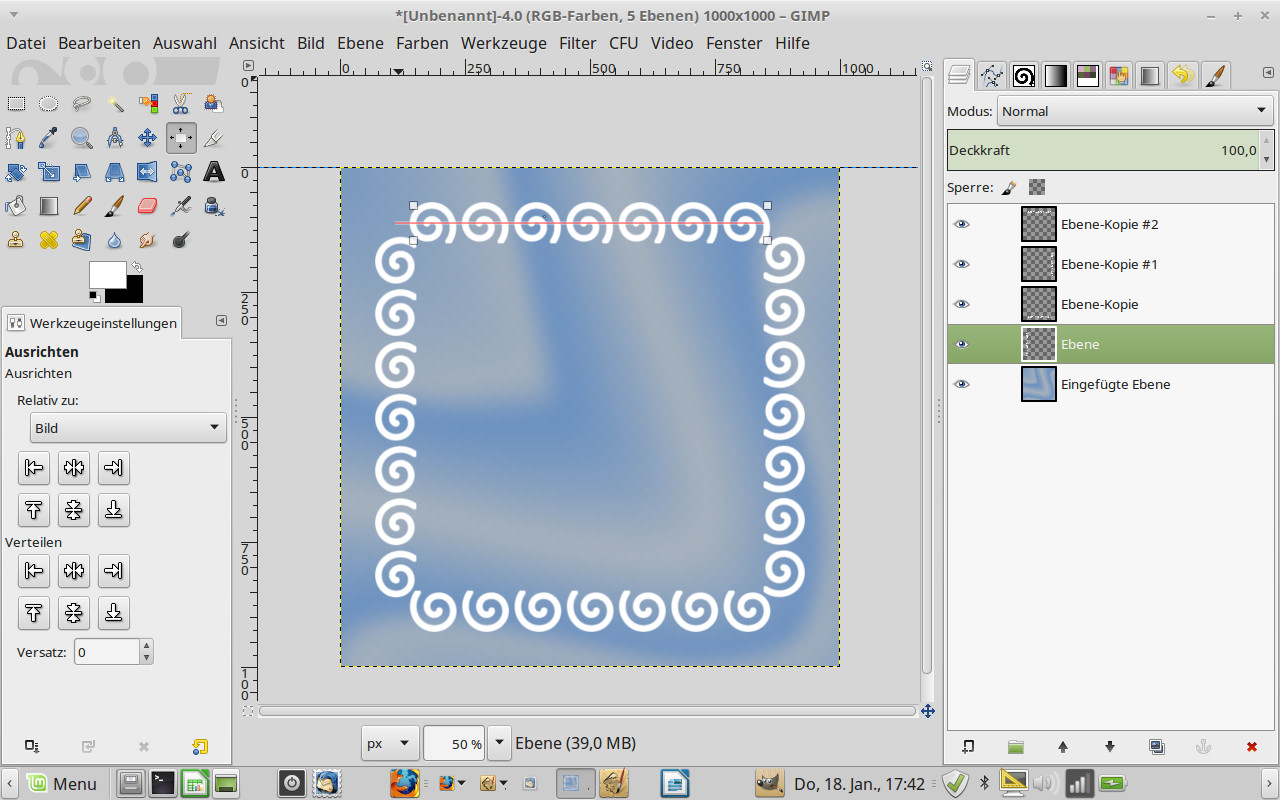Pick the Eraser tool
This screenshot has width=1280, height=800.
pyautogui.click(x=147, y=206)
